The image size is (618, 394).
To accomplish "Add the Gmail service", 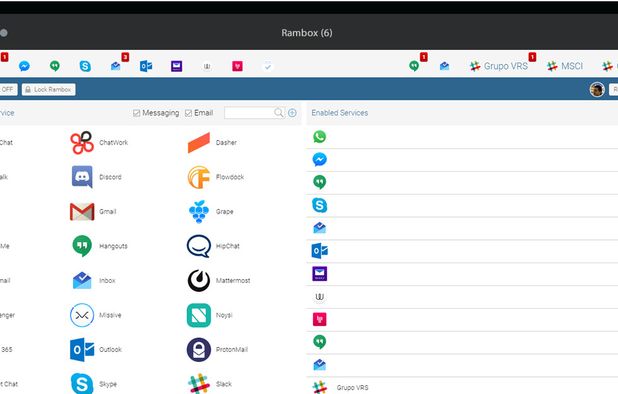I will (x=93, y=212).
